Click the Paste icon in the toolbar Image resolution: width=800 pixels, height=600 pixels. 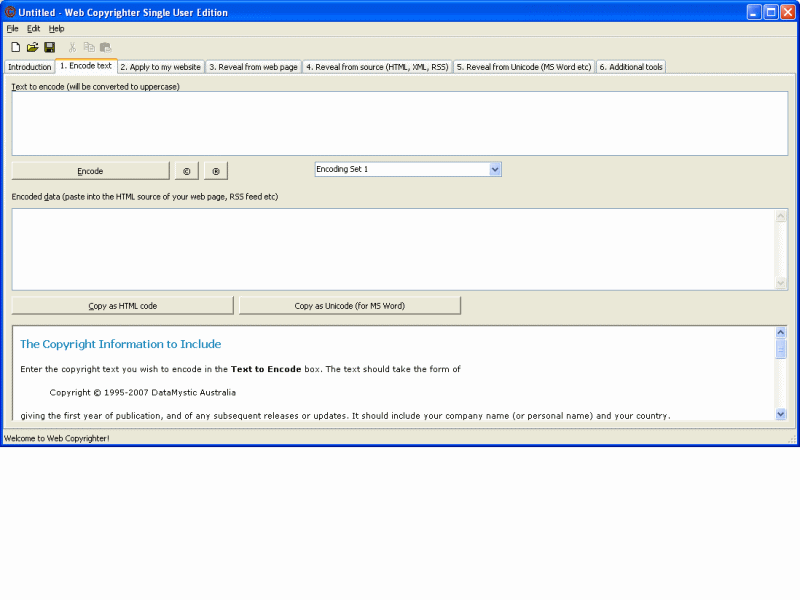click(105, 46)
